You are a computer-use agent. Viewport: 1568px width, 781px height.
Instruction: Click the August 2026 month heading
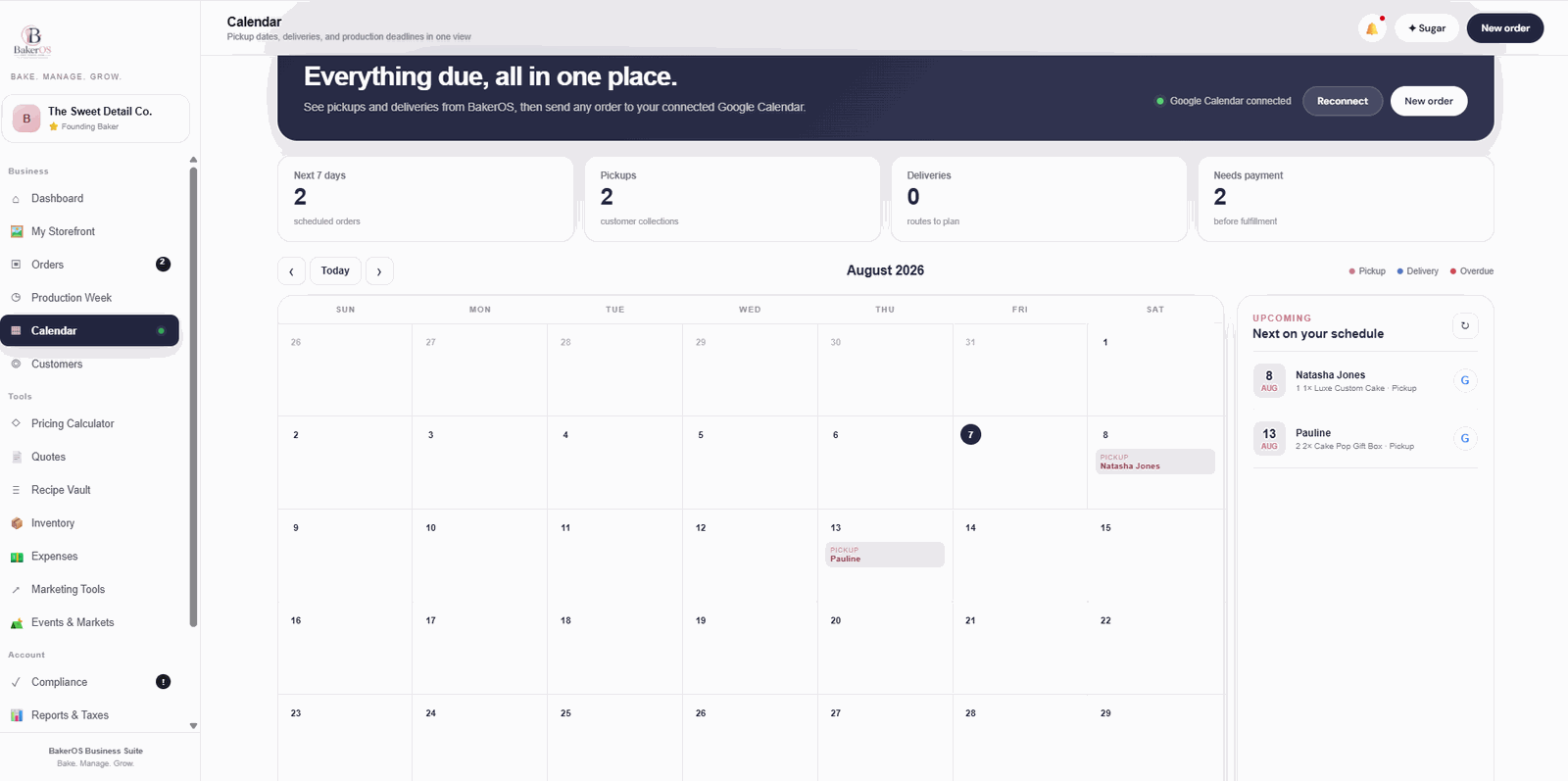tap(885, 270)
